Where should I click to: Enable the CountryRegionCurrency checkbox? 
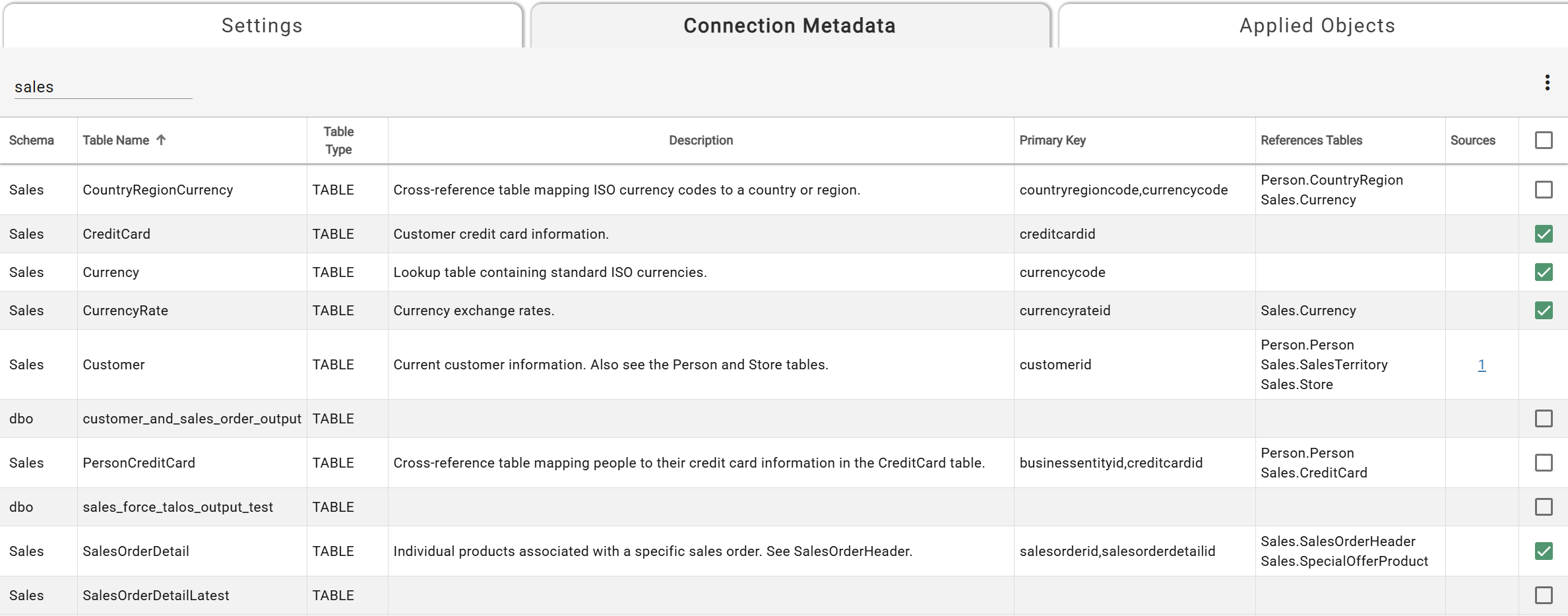point(1543,189)
